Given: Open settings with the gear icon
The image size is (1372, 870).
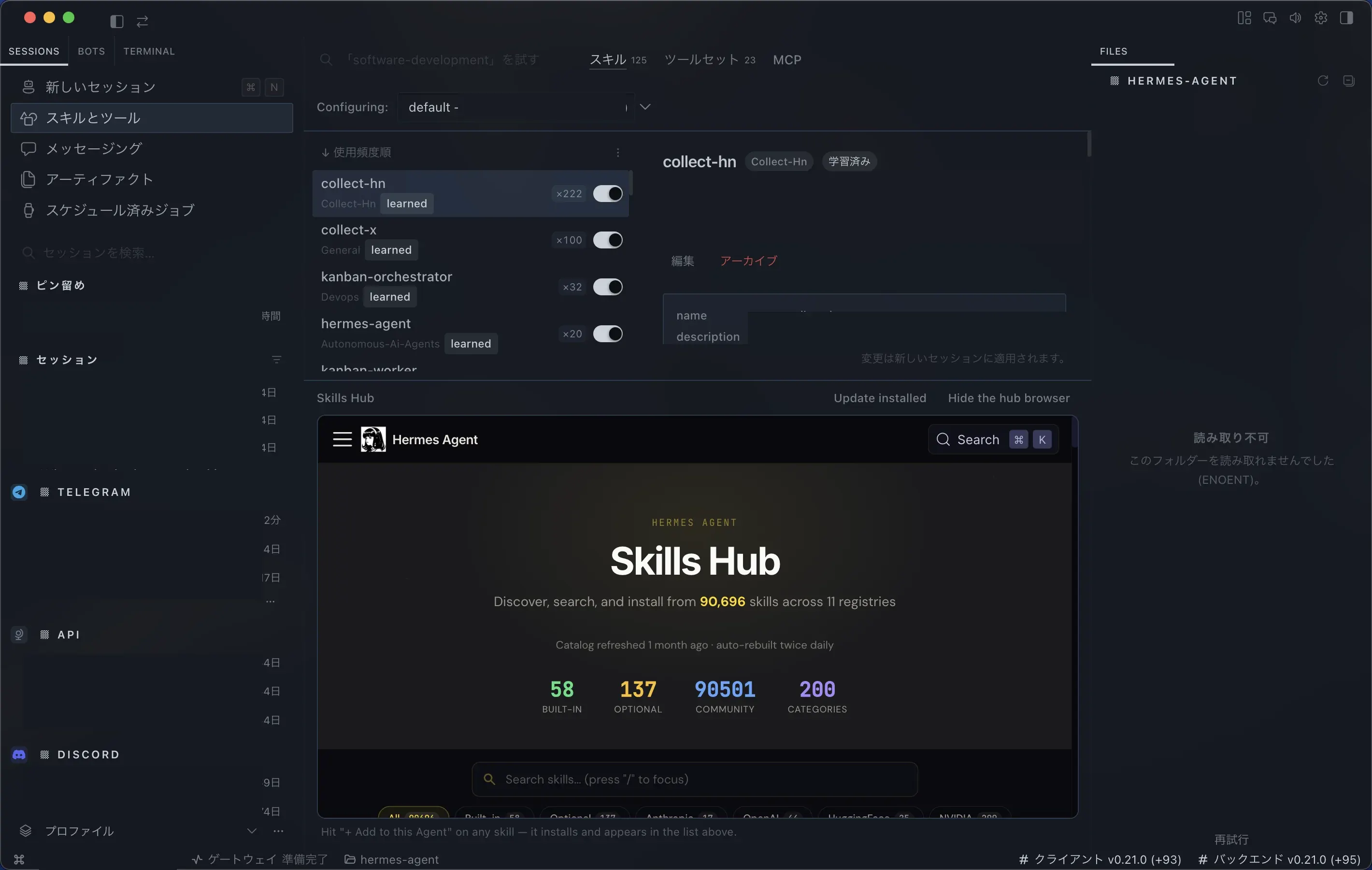Looking at the screenshot, I should coord(1321,18).
